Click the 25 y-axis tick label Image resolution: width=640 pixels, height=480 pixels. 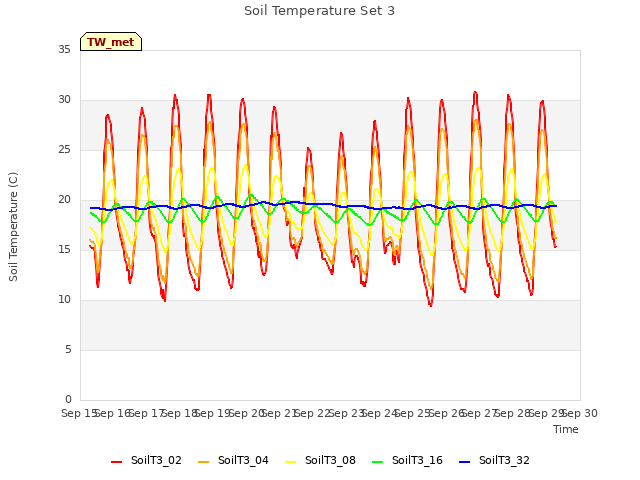coord(64,149)
